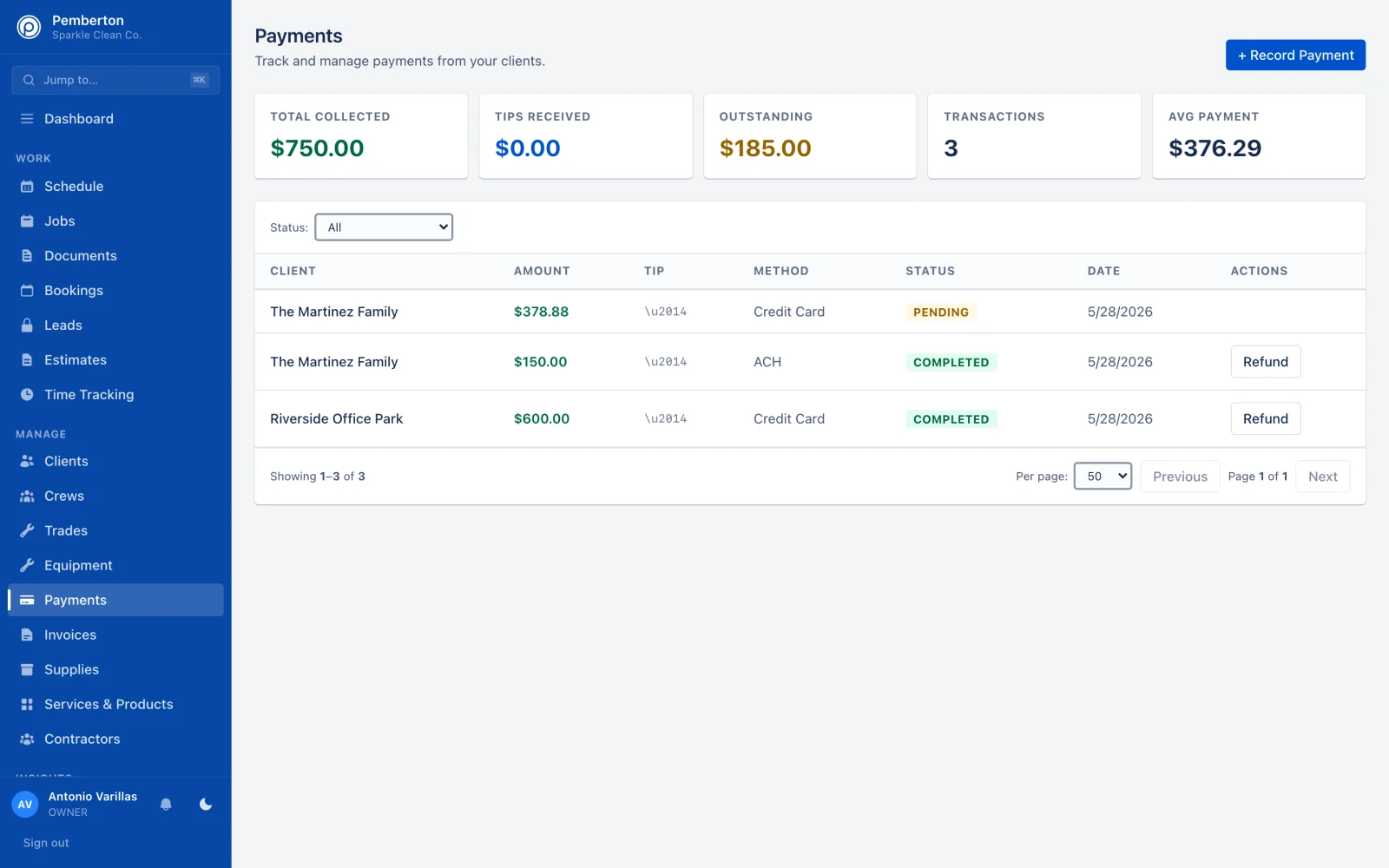Click the Avg Payment $376.29 card

pyautogui.click(x=1259, y=136)
